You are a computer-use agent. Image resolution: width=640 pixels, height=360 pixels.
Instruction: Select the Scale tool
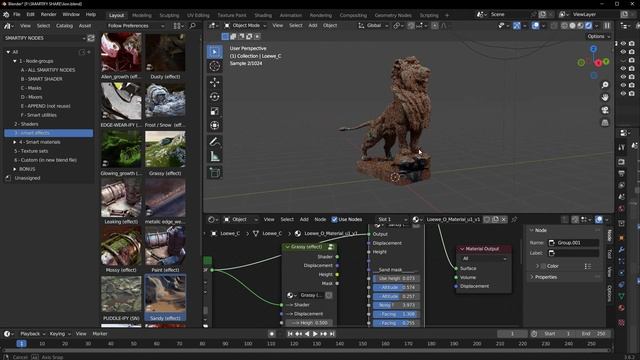[215, 111]
